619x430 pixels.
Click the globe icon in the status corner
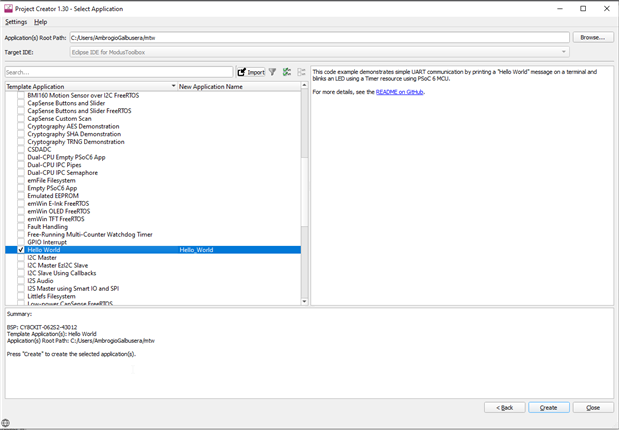point(6,423)
